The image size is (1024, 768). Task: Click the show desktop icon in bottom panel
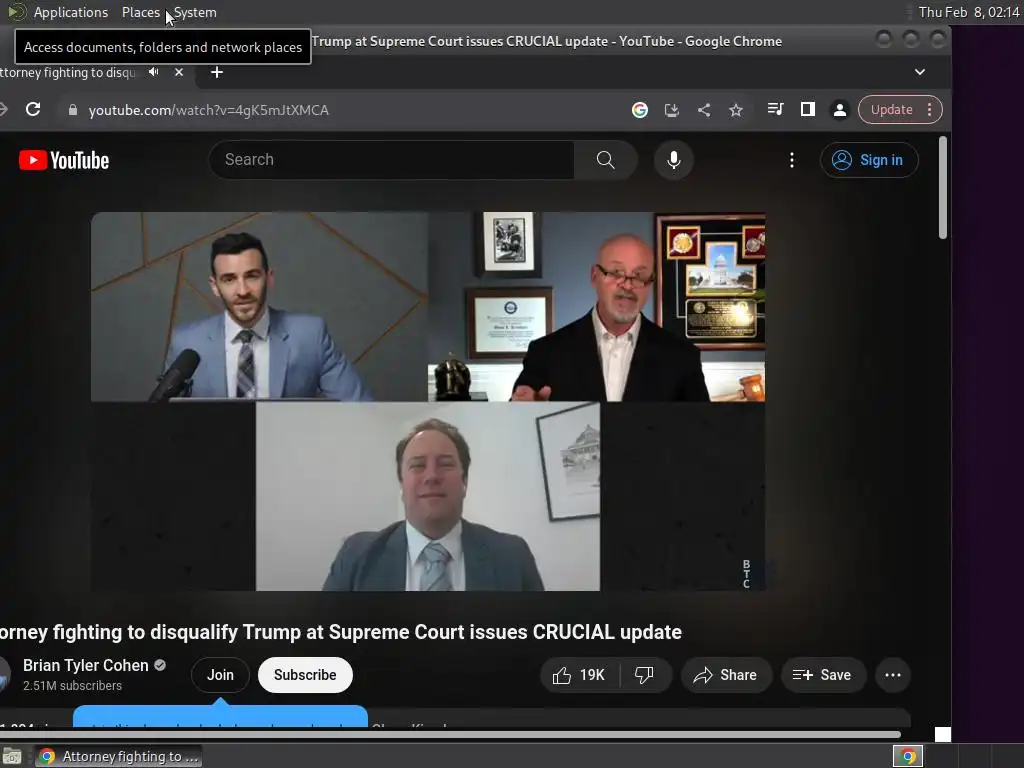(x=12, y=756)
